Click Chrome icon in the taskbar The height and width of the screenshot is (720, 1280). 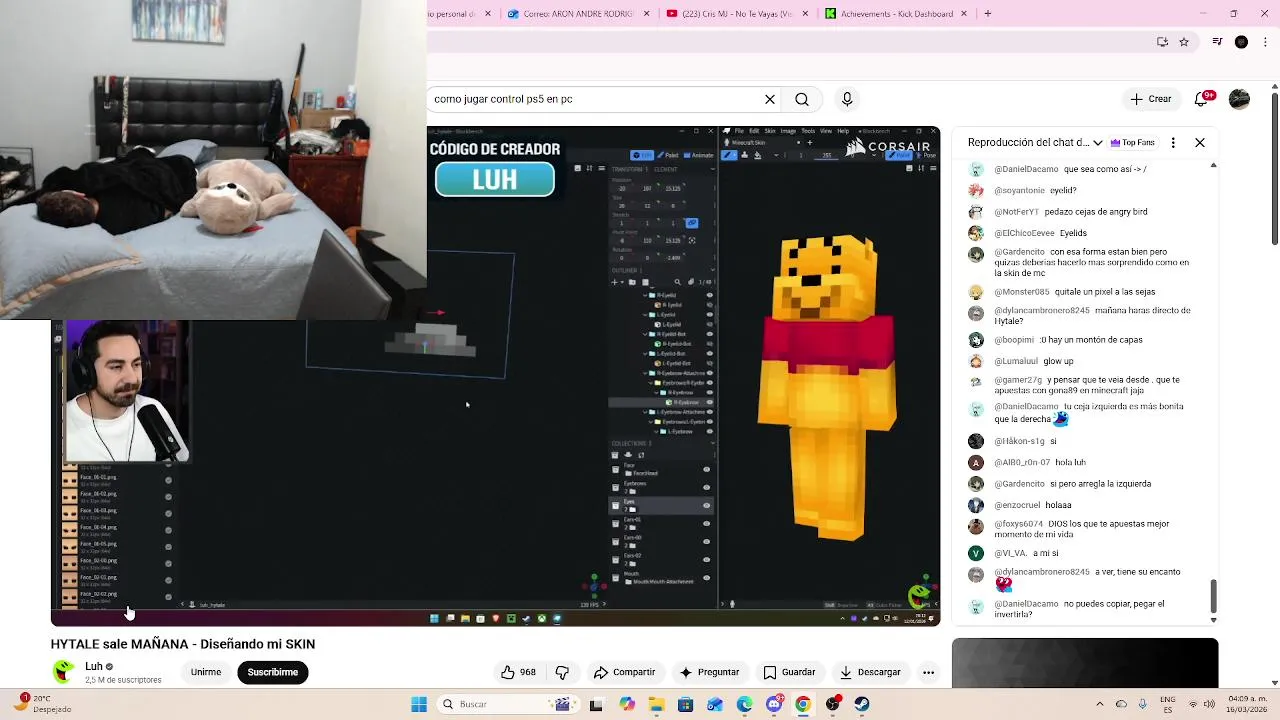pyautogui.click(x=803, y=704)
